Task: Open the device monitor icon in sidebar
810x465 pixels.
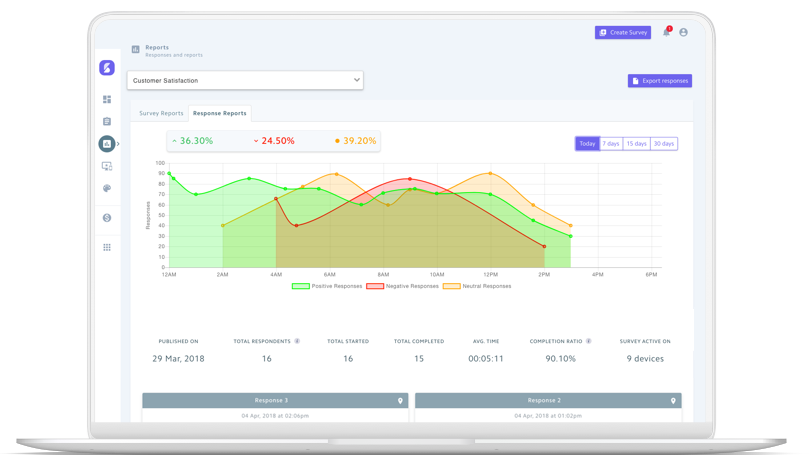Action: (x=107, y=166)
